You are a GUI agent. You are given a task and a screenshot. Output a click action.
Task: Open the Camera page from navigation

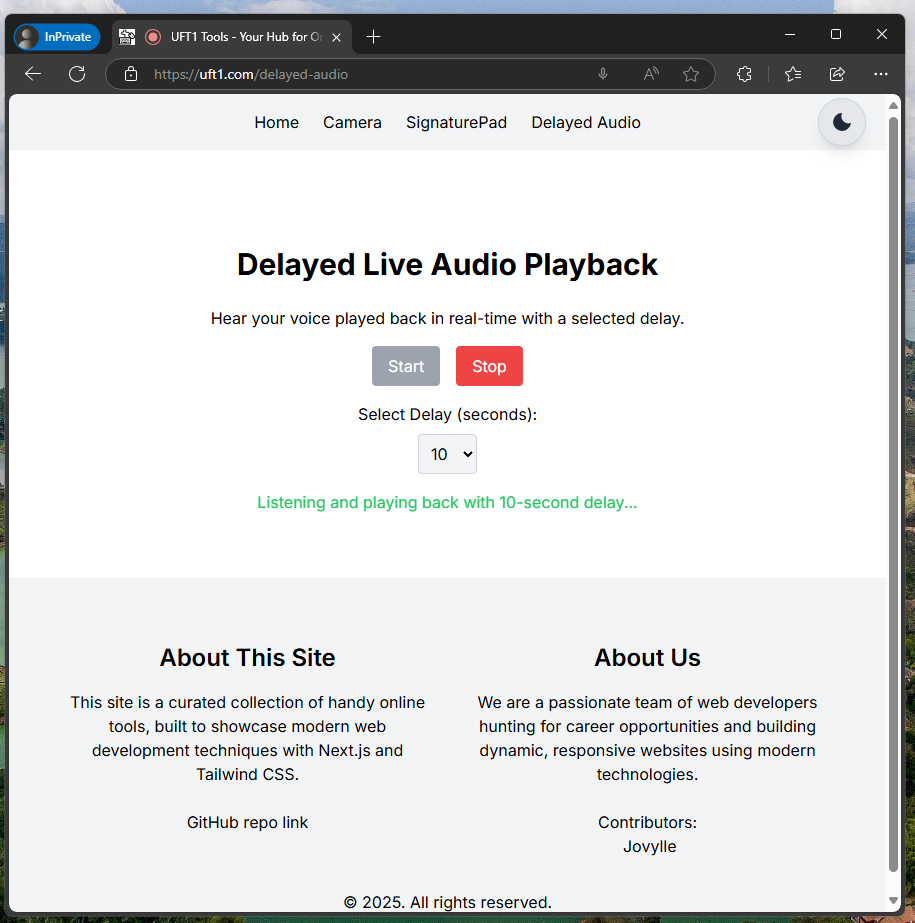(x=352, y=122)
